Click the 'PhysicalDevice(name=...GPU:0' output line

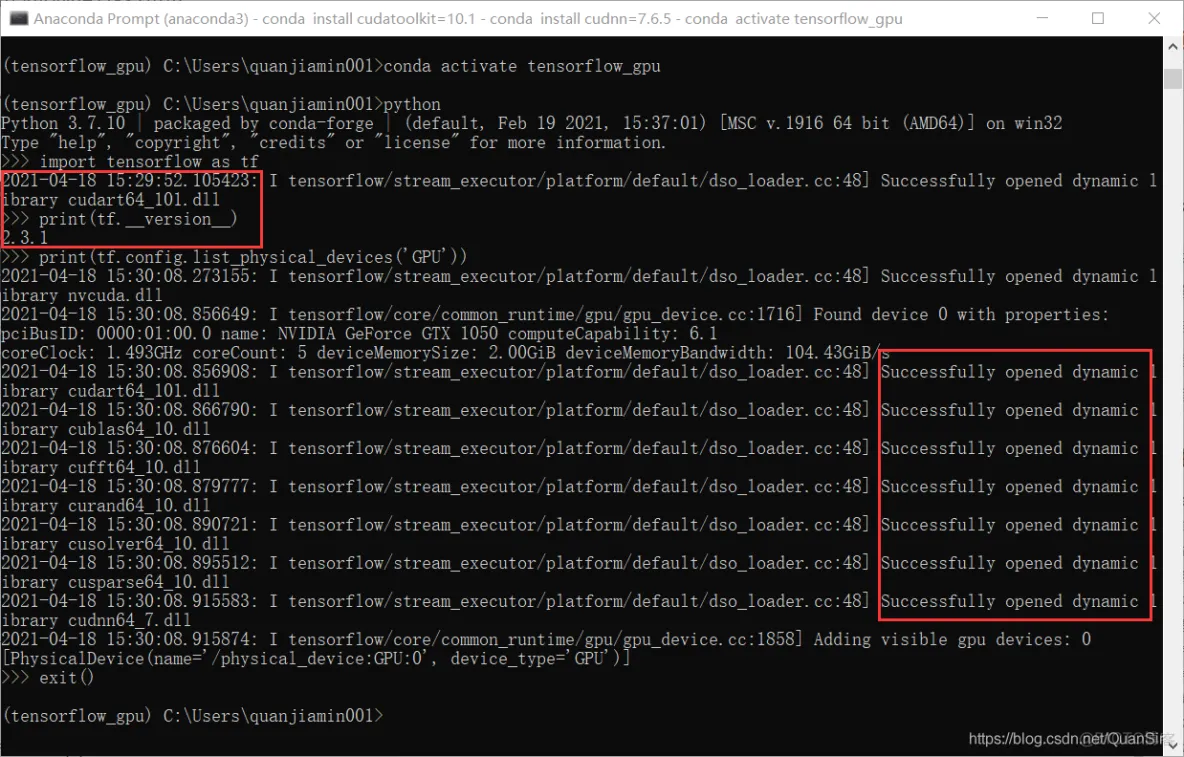[316, 658]
